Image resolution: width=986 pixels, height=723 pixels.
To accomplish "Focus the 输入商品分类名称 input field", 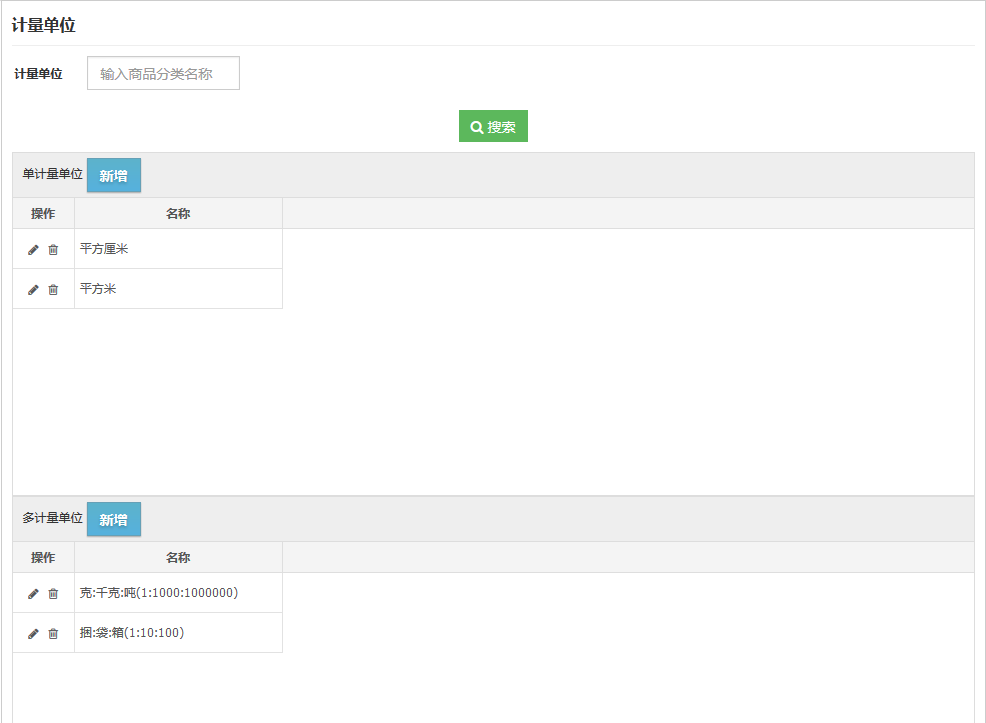I will point(163,74).
